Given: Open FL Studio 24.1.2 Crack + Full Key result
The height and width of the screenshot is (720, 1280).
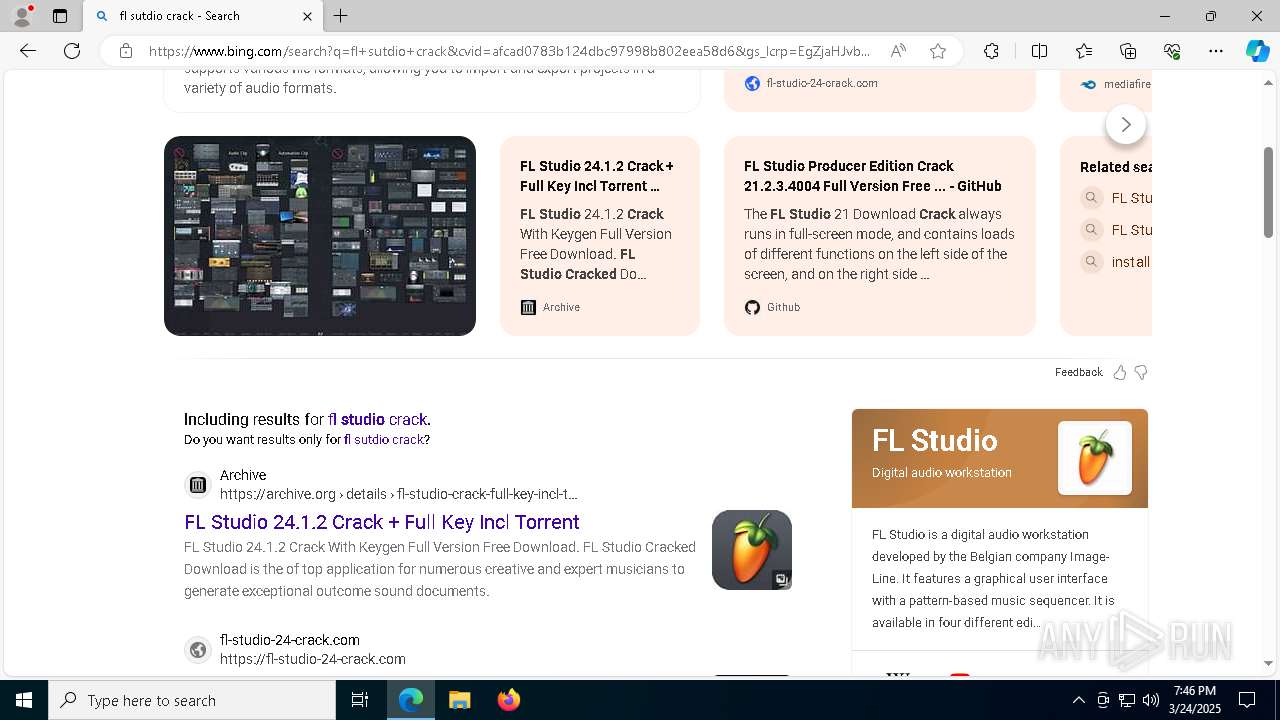Looking at the screenshot, I should coord(382,522).
